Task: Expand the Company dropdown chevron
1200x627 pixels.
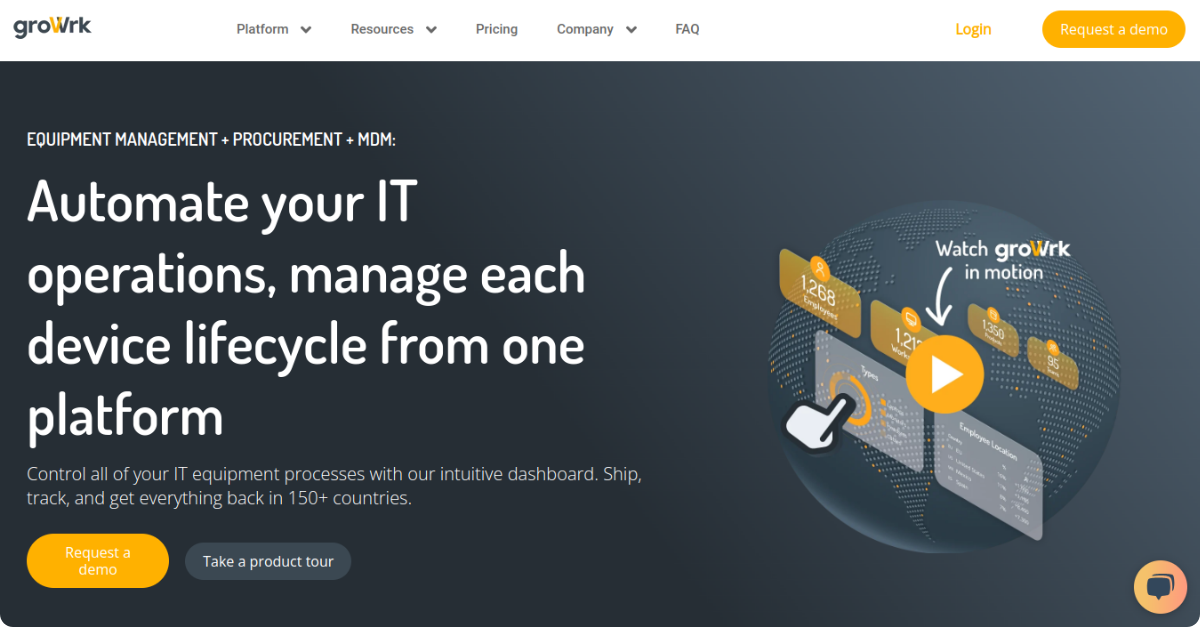Action: coord(631,30)
